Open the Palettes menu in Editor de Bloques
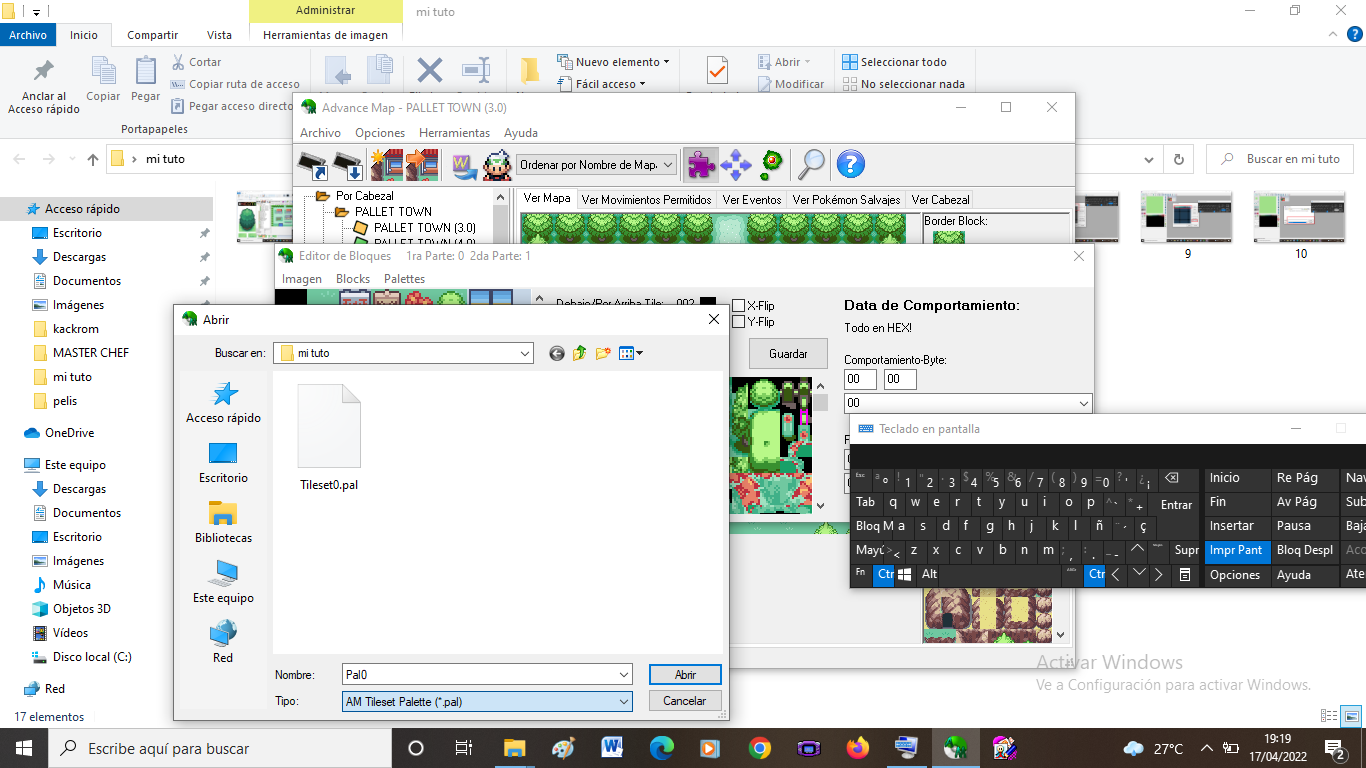 [x=404, y=279]
